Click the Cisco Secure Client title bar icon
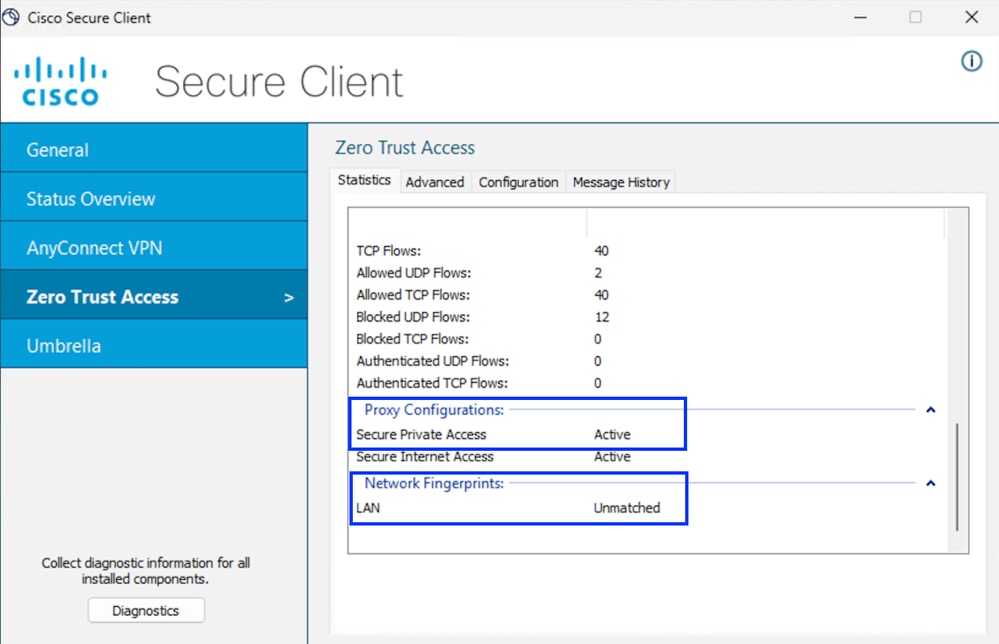This screenshot has width=999, height=644. [11, 17]
